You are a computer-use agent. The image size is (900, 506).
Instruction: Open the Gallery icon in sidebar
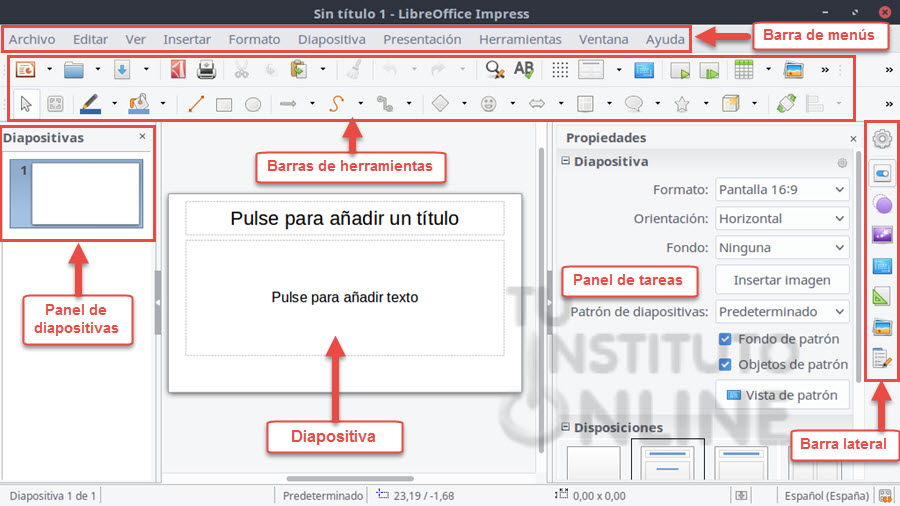point(881,327)
